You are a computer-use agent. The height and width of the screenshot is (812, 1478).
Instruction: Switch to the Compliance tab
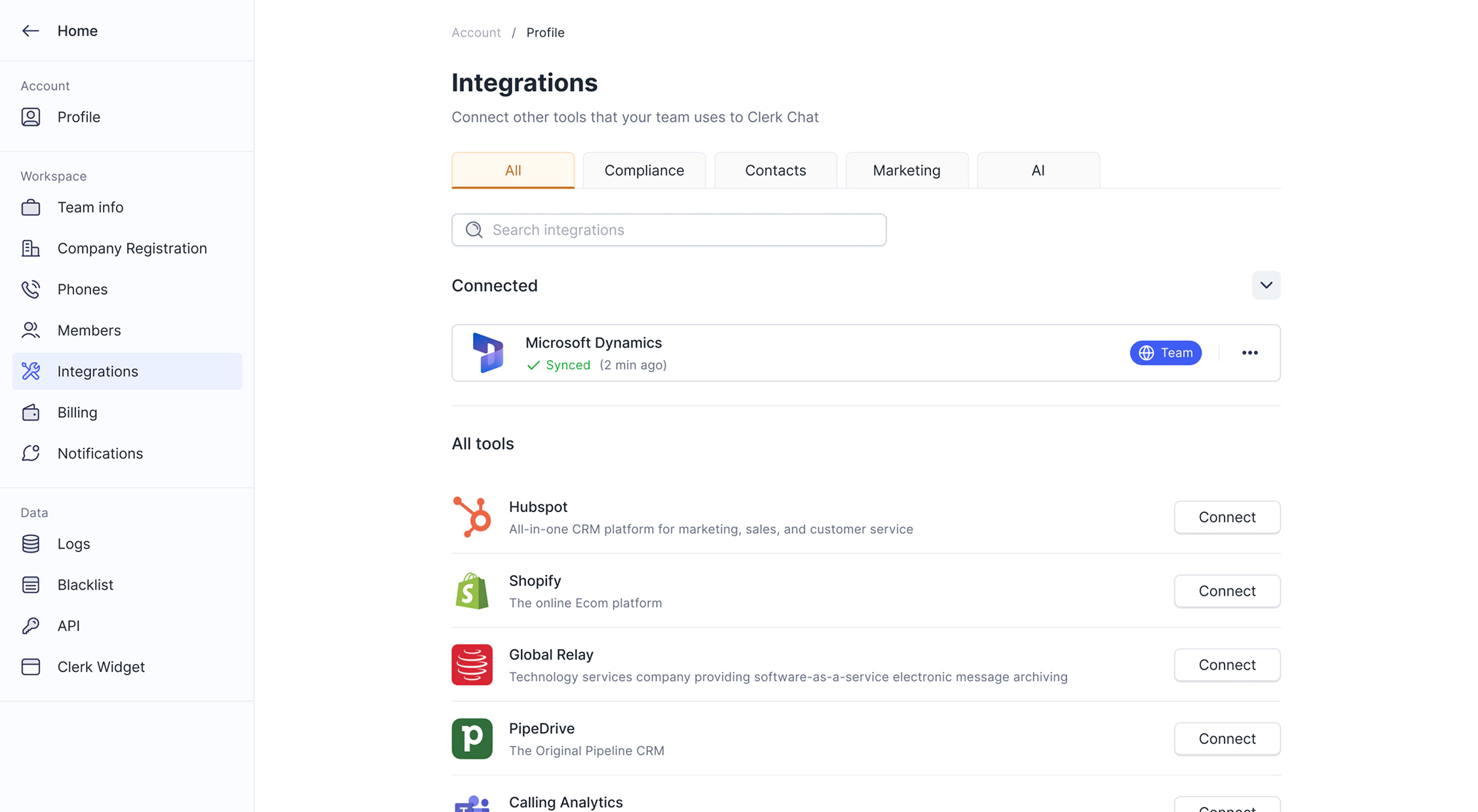click(x=644, y=170)
